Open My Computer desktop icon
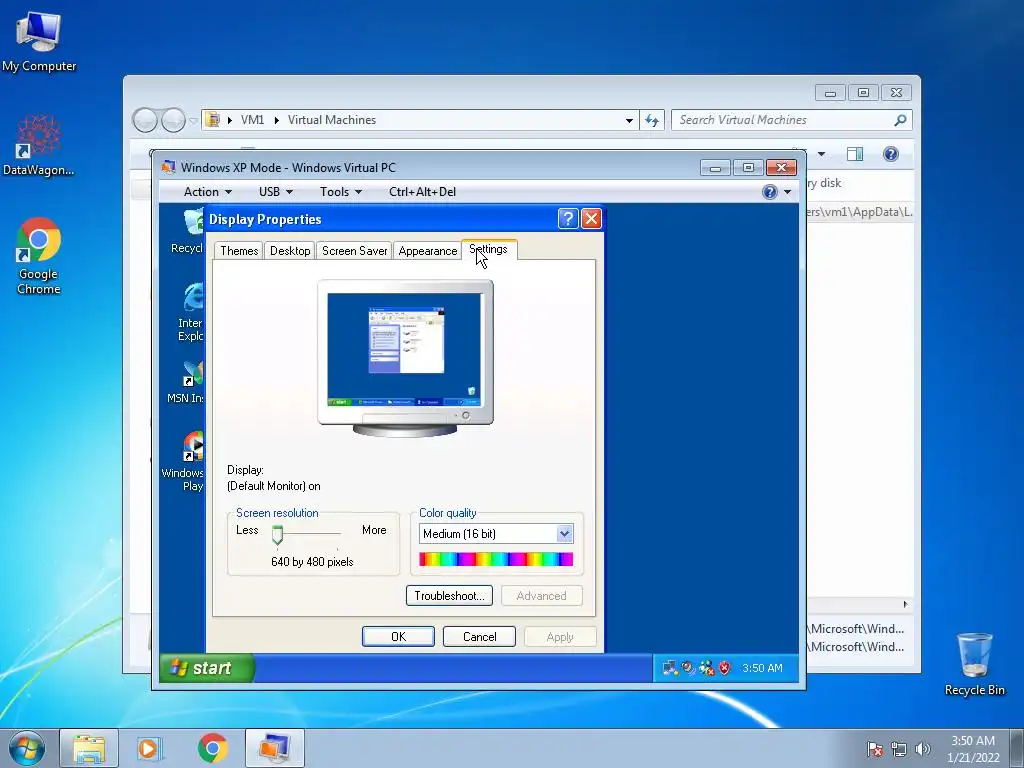This screenshot has width=1024, height=768. (39, 42)
